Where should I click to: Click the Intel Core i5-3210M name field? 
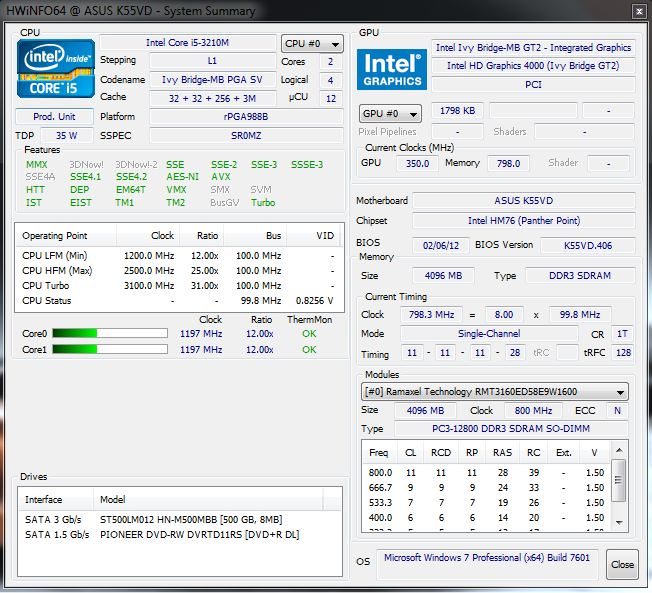(x=188, y=43)
